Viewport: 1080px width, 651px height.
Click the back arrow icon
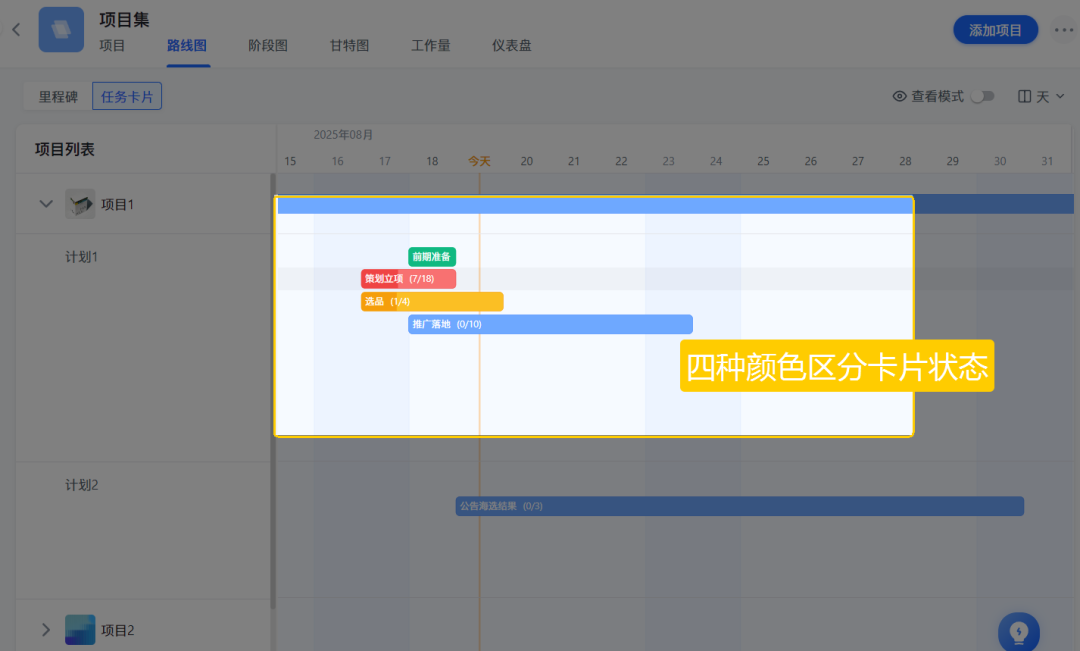pyautogui.click(x=16, y=30)
